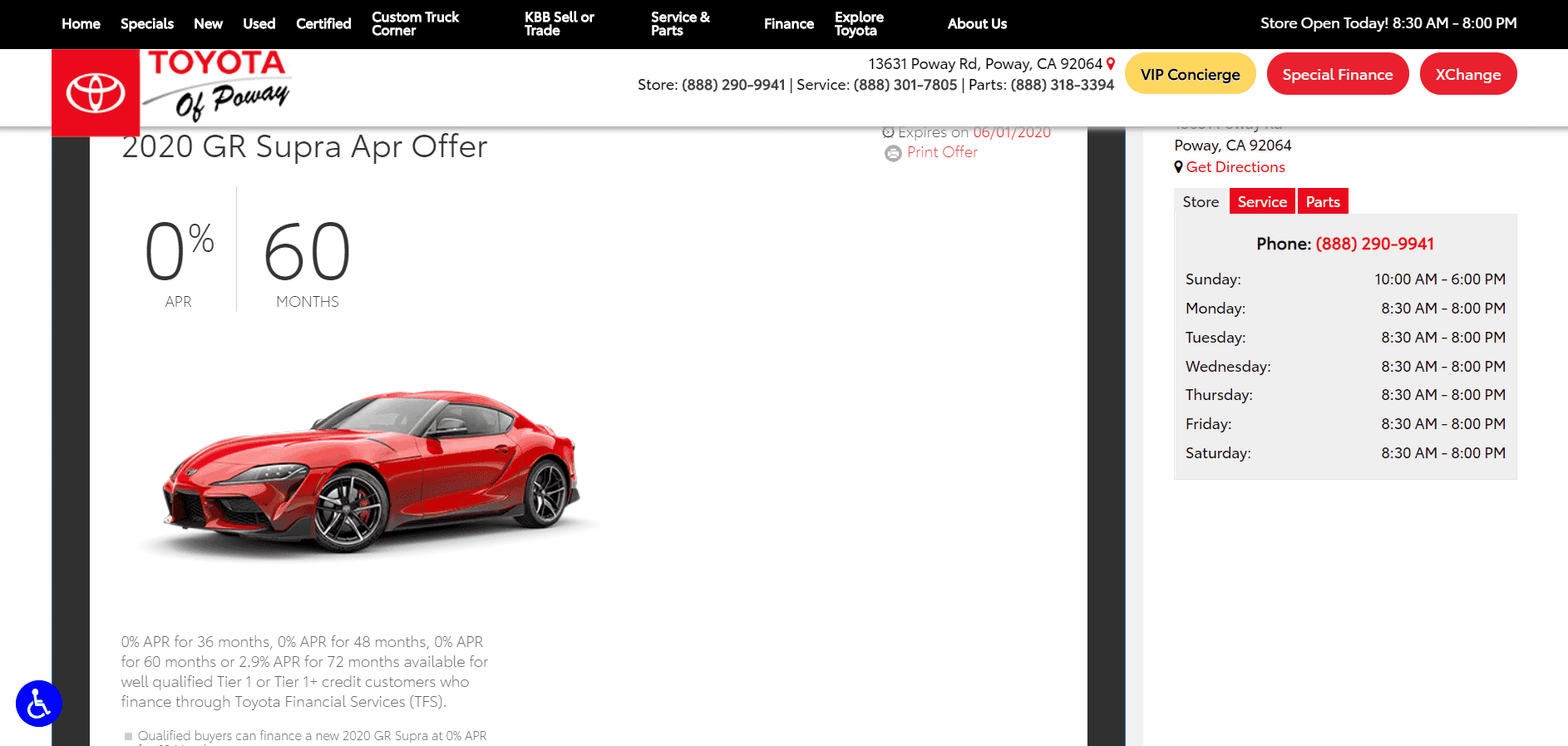Click the Special Finance button

1338,74
